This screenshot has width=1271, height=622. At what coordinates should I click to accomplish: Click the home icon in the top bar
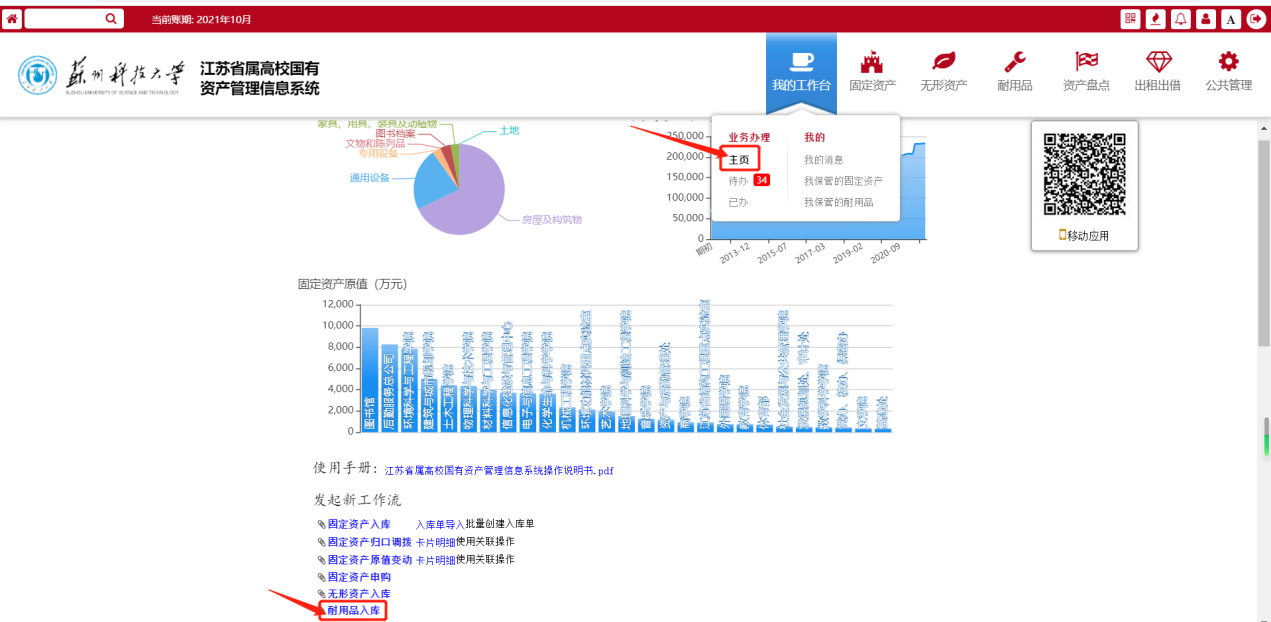click(12, 19)
